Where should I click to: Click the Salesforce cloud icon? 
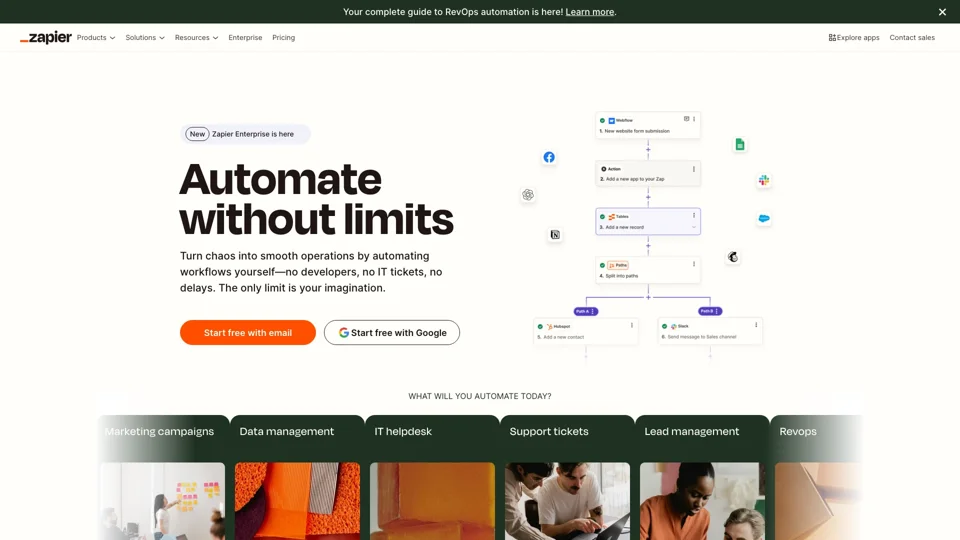click(763, 218)
